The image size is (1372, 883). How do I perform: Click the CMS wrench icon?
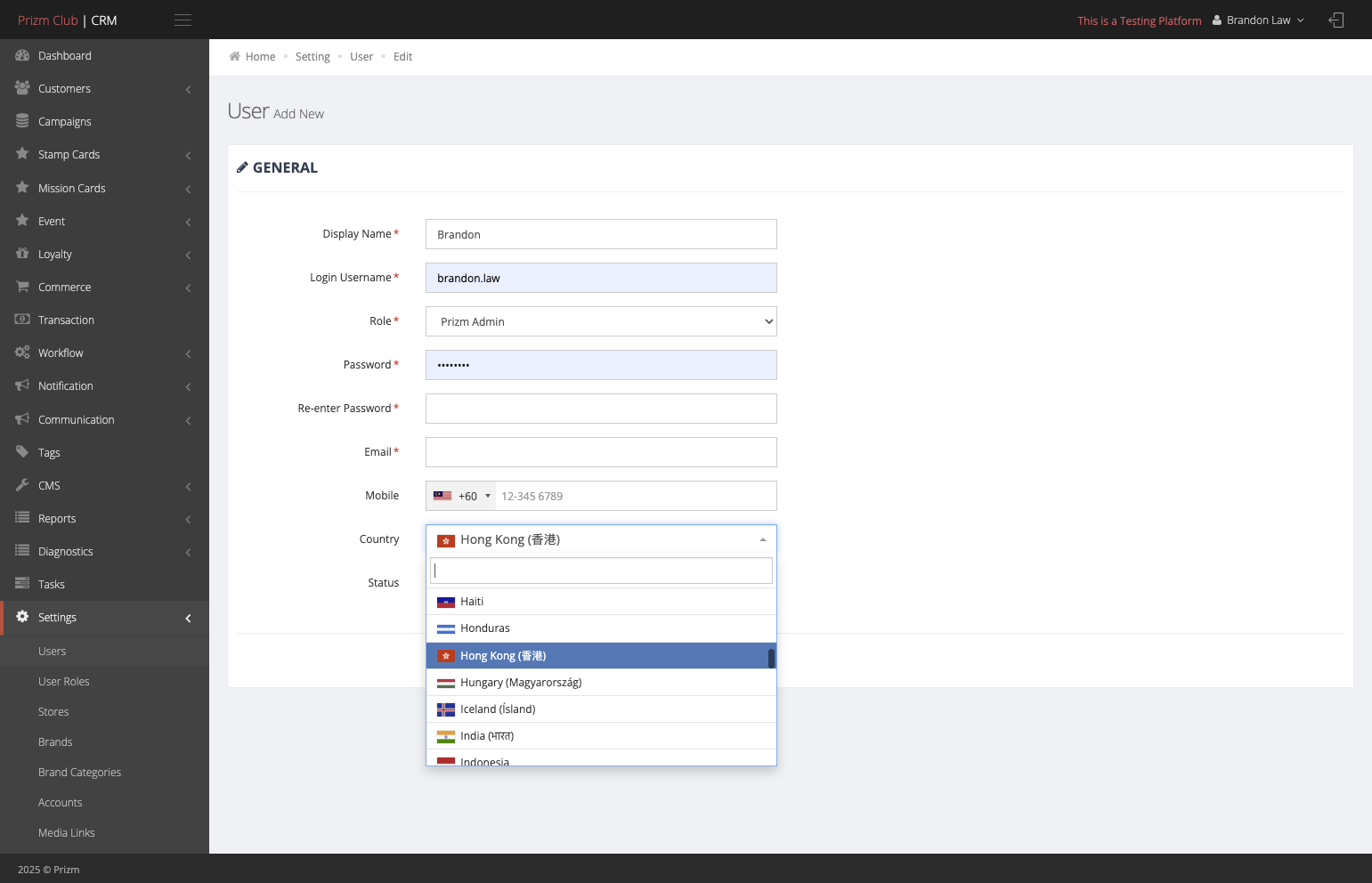coord(22,485)
